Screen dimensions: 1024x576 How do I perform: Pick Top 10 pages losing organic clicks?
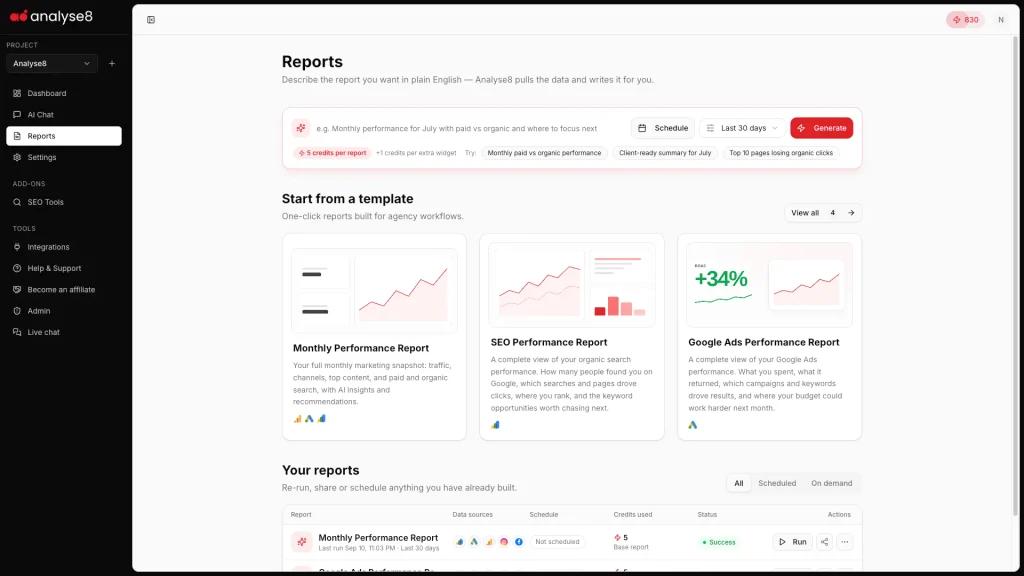[781, 153]
